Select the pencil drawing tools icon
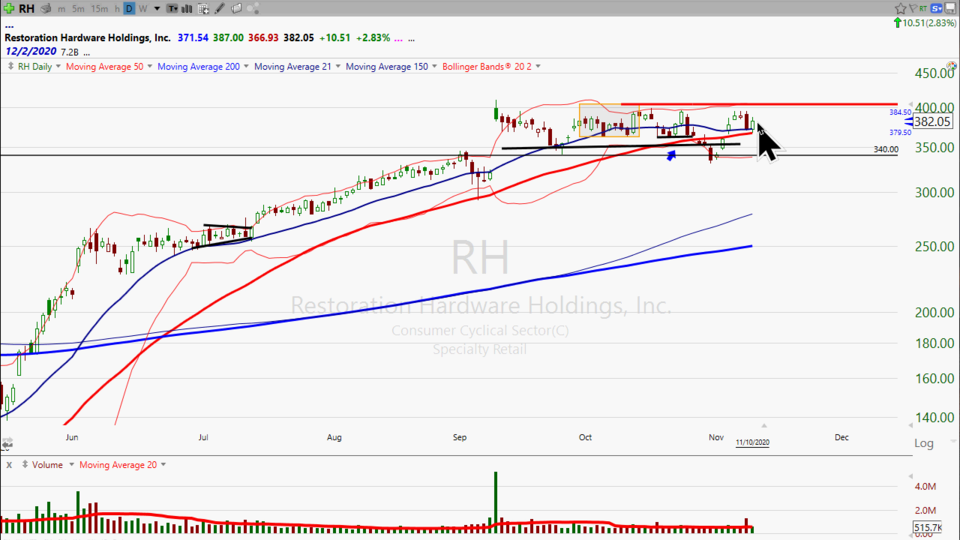The width and height of the screenshot is (960, 540). [220, 9]
